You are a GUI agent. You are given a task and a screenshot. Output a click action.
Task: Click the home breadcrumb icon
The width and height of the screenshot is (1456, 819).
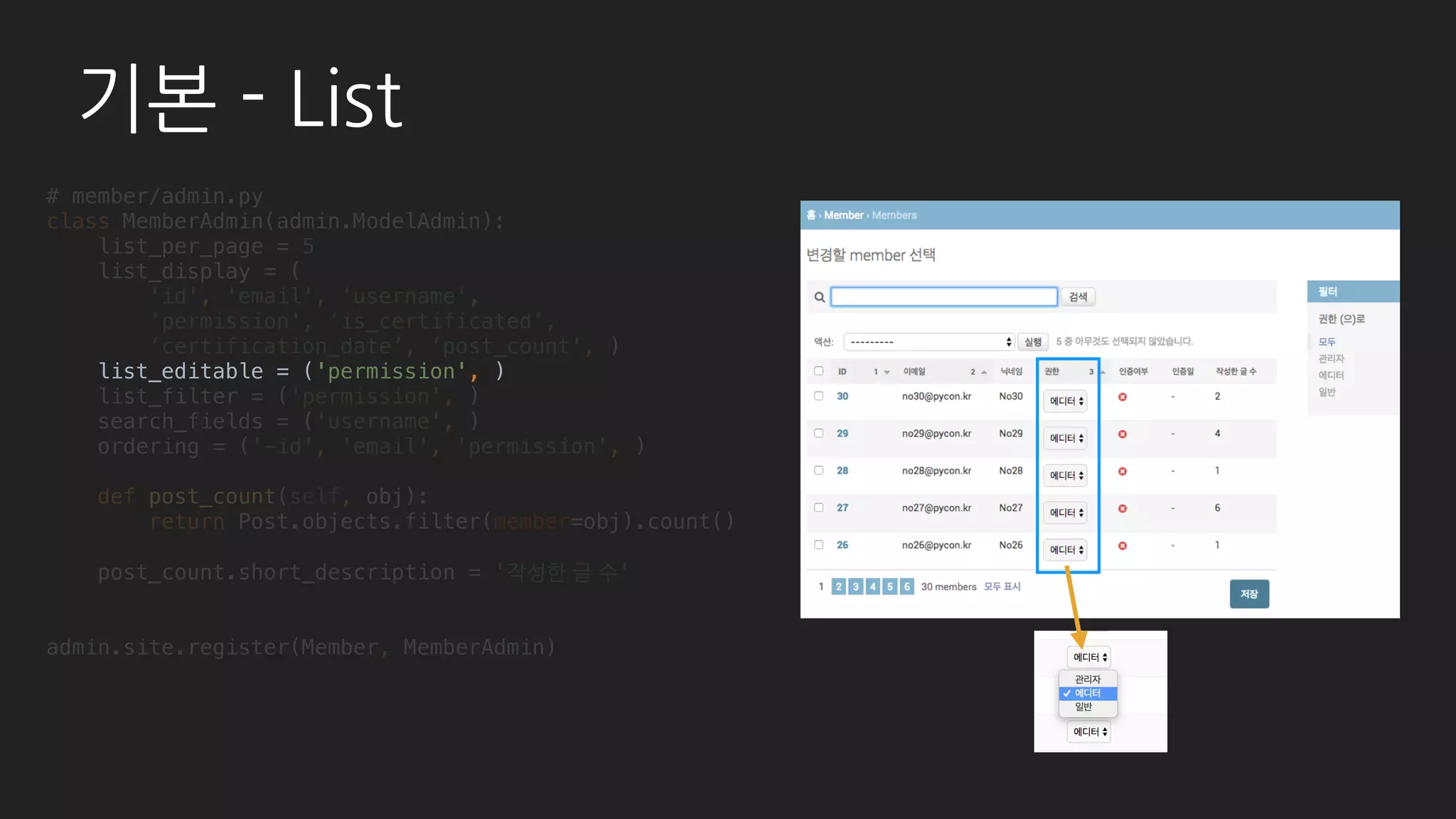[x=811, y=215]
